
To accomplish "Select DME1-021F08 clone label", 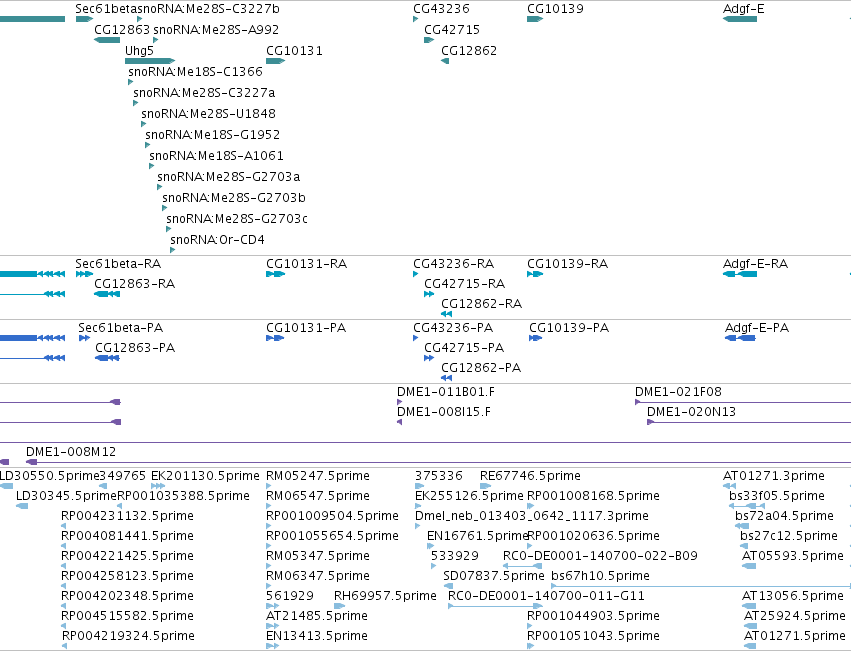I will click(678, 392).
